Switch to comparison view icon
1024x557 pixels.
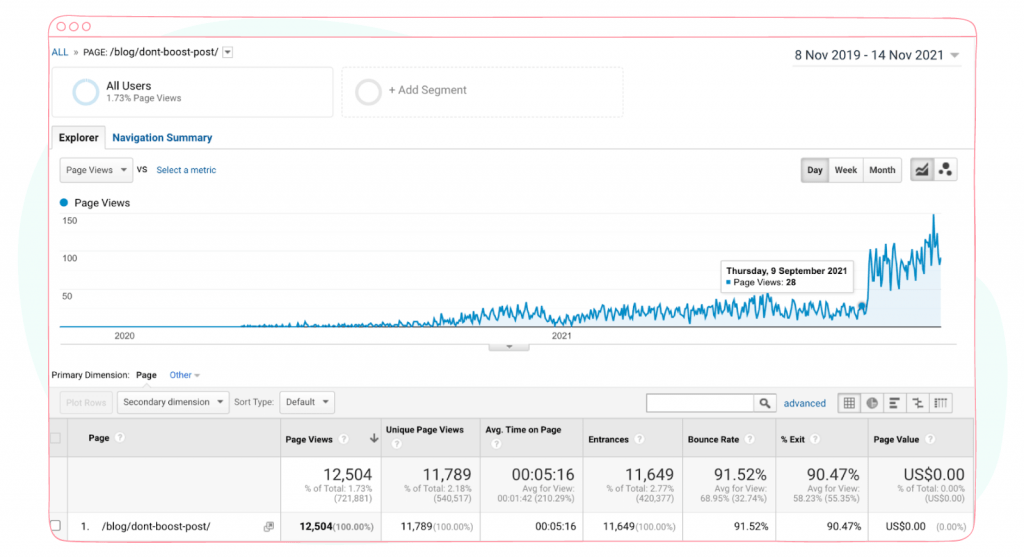coord(918,403)
